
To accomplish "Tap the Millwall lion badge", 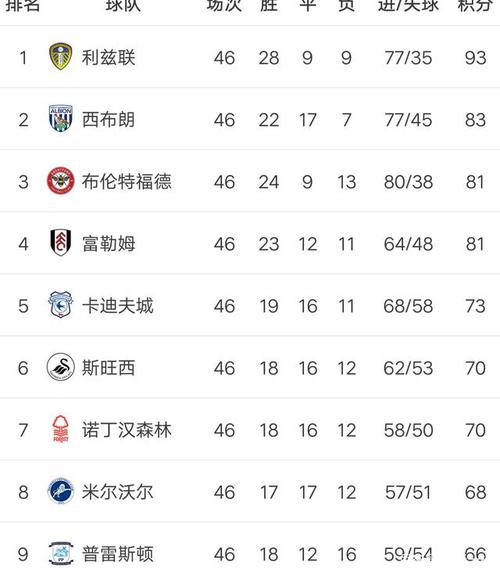I will (61, 491).
